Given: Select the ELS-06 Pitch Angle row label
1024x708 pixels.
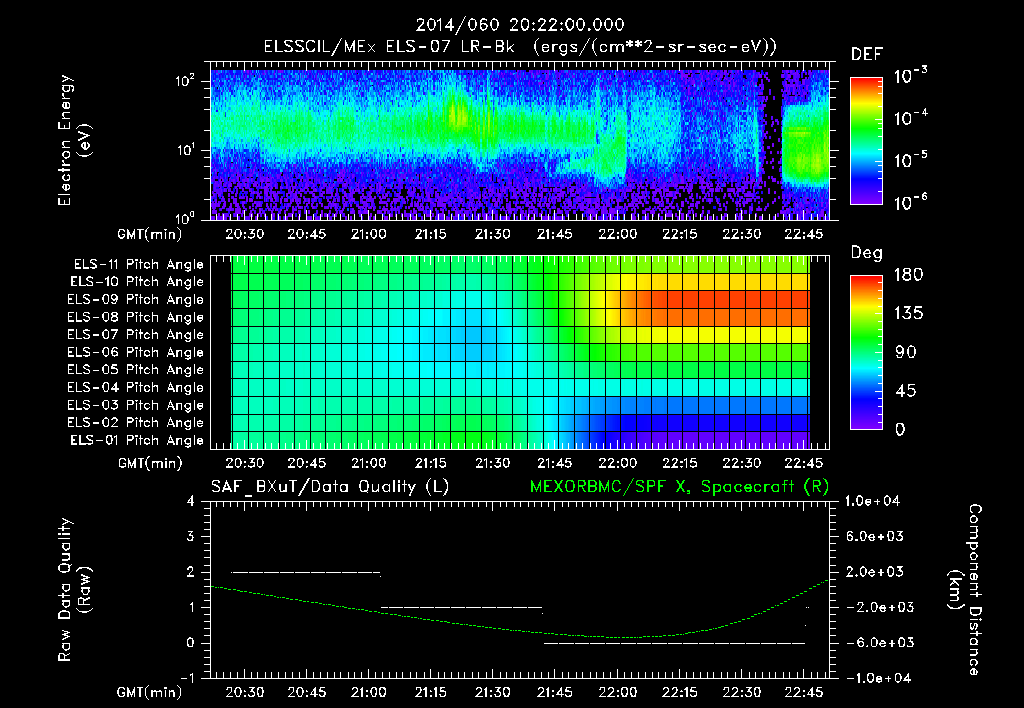Looking at the screenshot, I should pos(136,353).
